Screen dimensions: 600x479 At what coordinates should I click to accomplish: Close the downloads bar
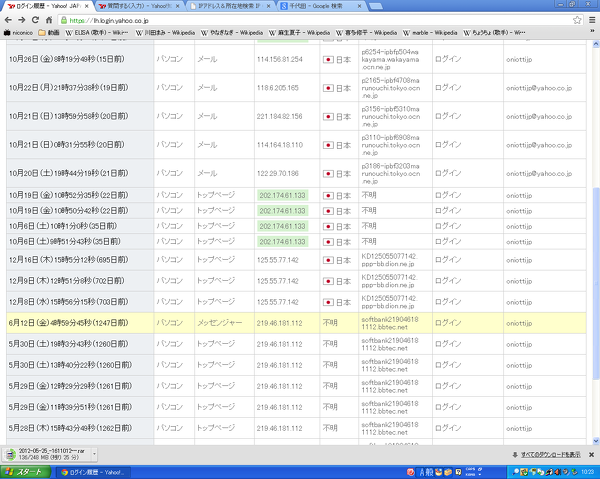point(591,455)
